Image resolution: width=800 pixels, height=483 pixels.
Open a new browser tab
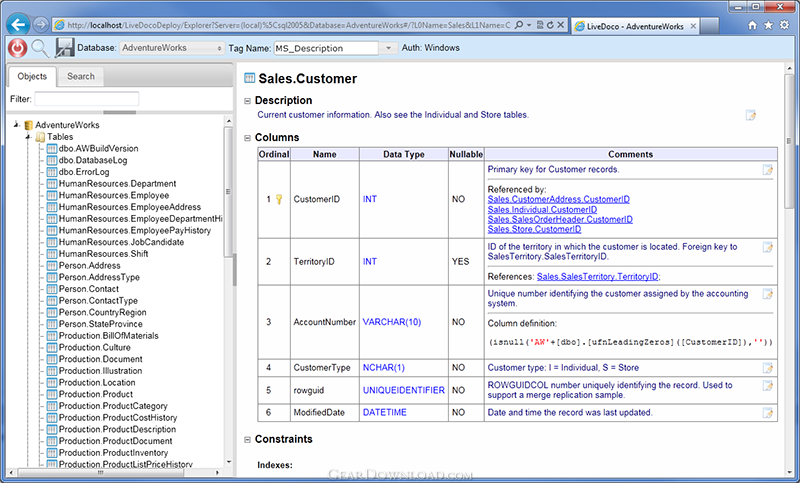710,27
